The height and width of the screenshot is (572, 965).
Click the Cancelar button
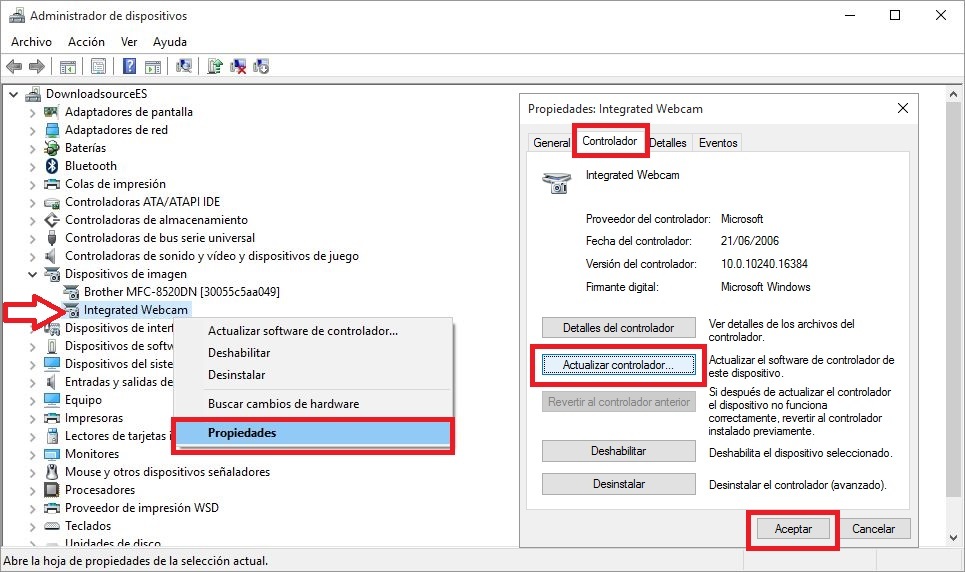point(873,529)
